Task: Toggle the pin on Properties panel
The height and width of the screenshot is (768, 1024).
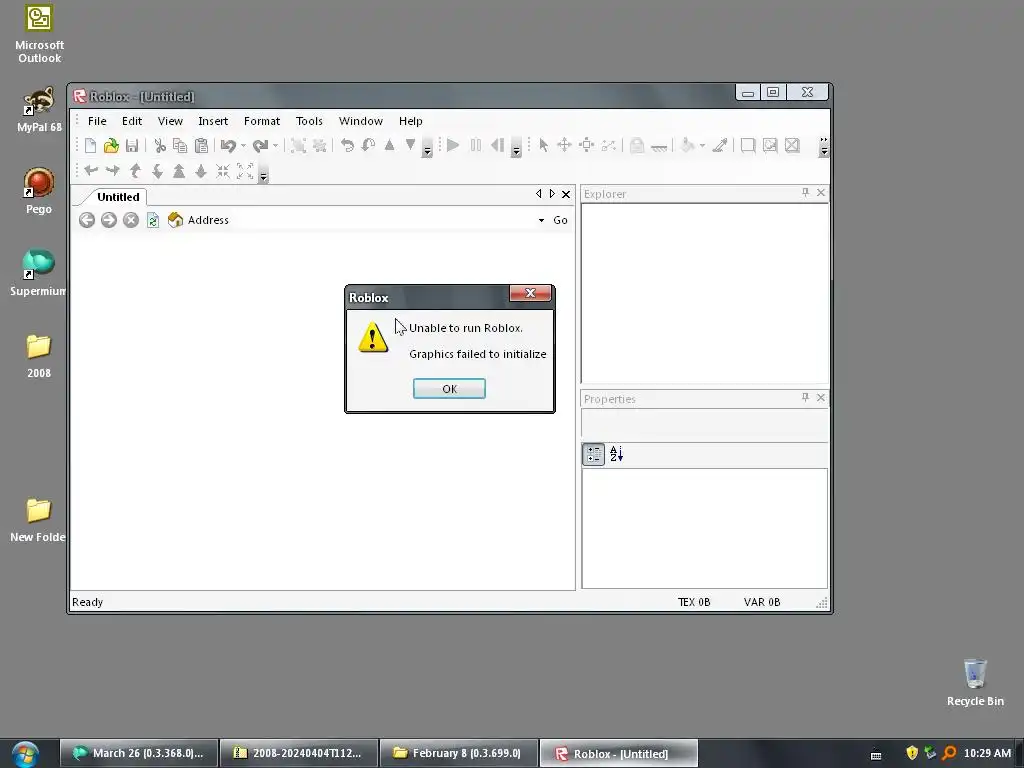Action: (805, 397)
